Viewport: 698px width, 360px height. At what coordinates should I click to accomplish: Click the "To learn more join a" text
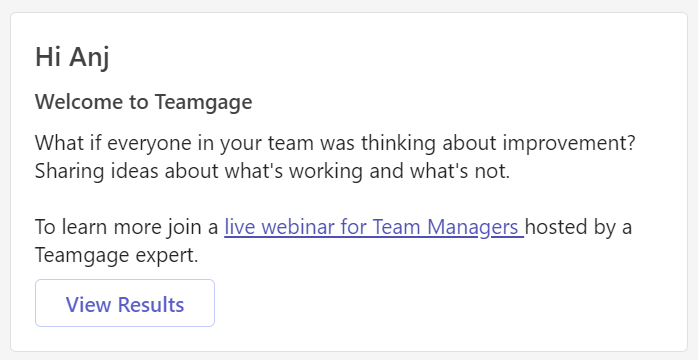(x=127, y=227)
